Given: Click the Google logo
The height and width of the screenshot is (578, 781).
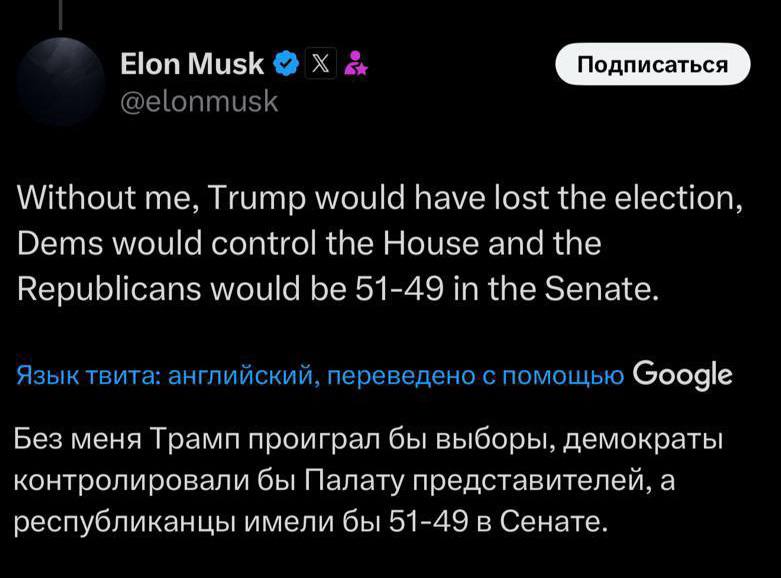Looking at the screenshot, I should tap(683, 375).
